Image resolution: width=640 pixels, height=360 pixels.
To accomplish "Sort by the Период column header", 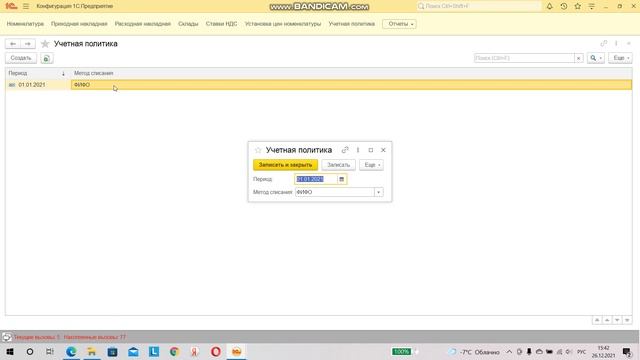I will click(37, 73).
